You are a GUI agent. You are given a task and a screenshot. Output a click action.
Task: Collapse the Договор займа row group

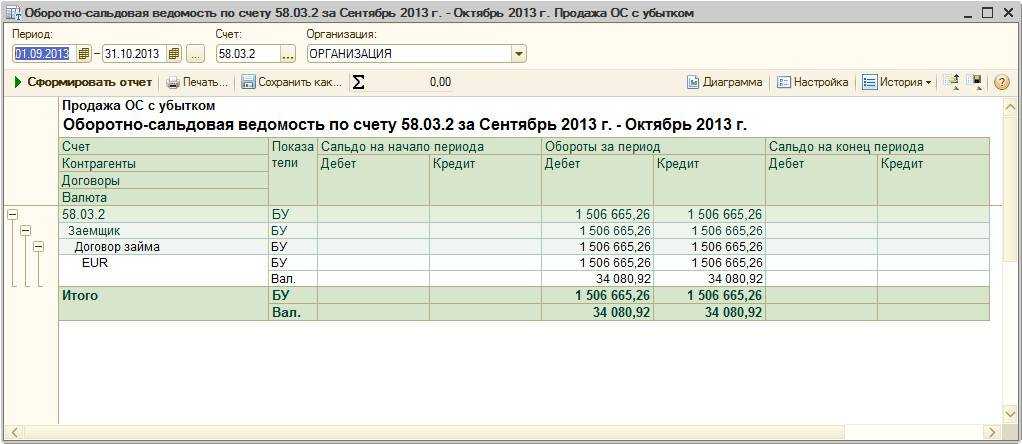pos(38,246)
